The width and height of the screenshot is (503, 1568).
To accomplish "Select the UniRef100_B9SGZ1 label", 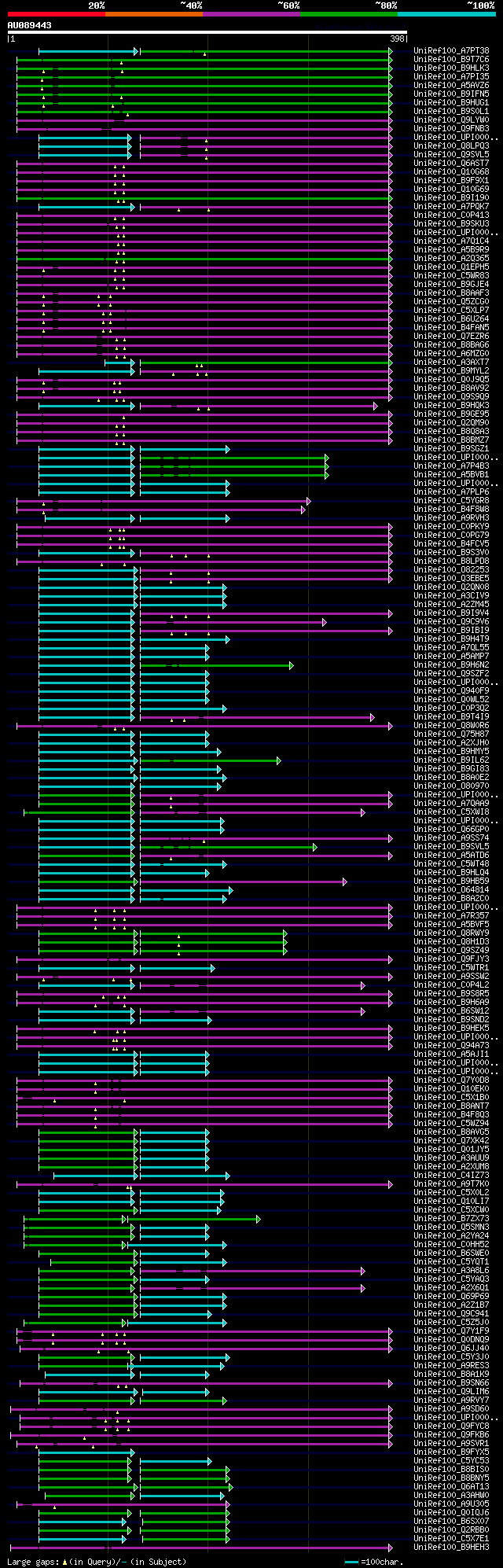I will [x=451, y=448].
